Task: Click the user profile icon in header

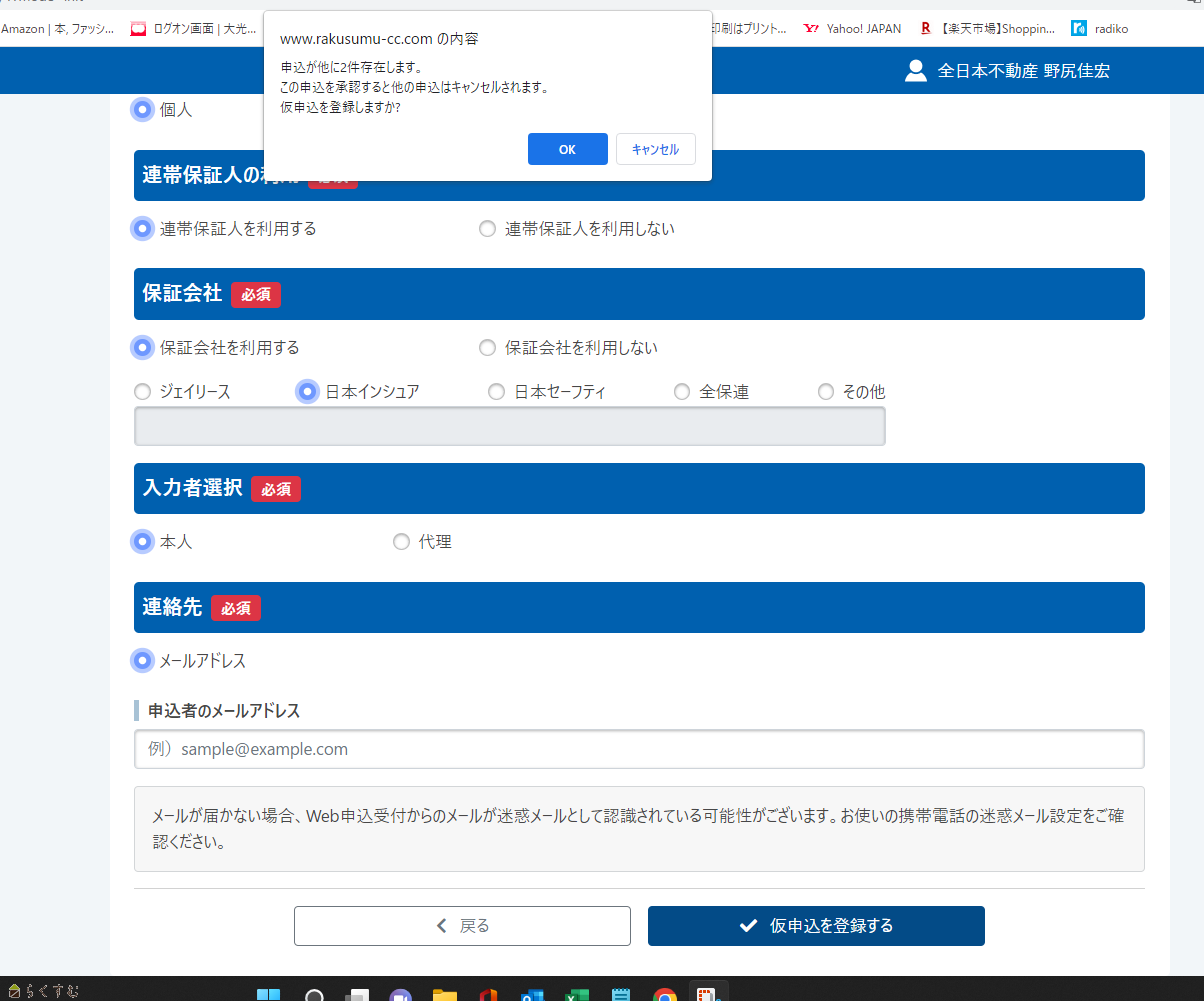Action: (915, 70)
